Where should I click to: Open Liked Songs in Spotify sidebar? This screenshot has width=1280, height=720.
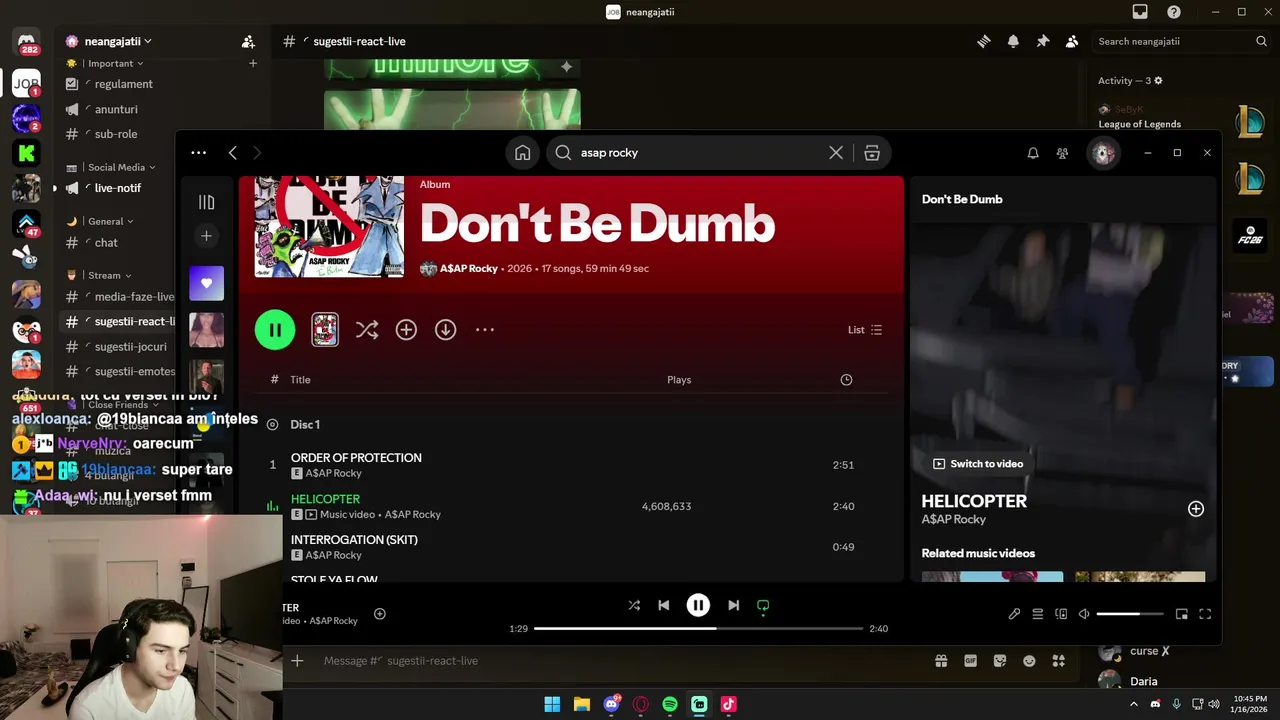click(x=206, y=283)
